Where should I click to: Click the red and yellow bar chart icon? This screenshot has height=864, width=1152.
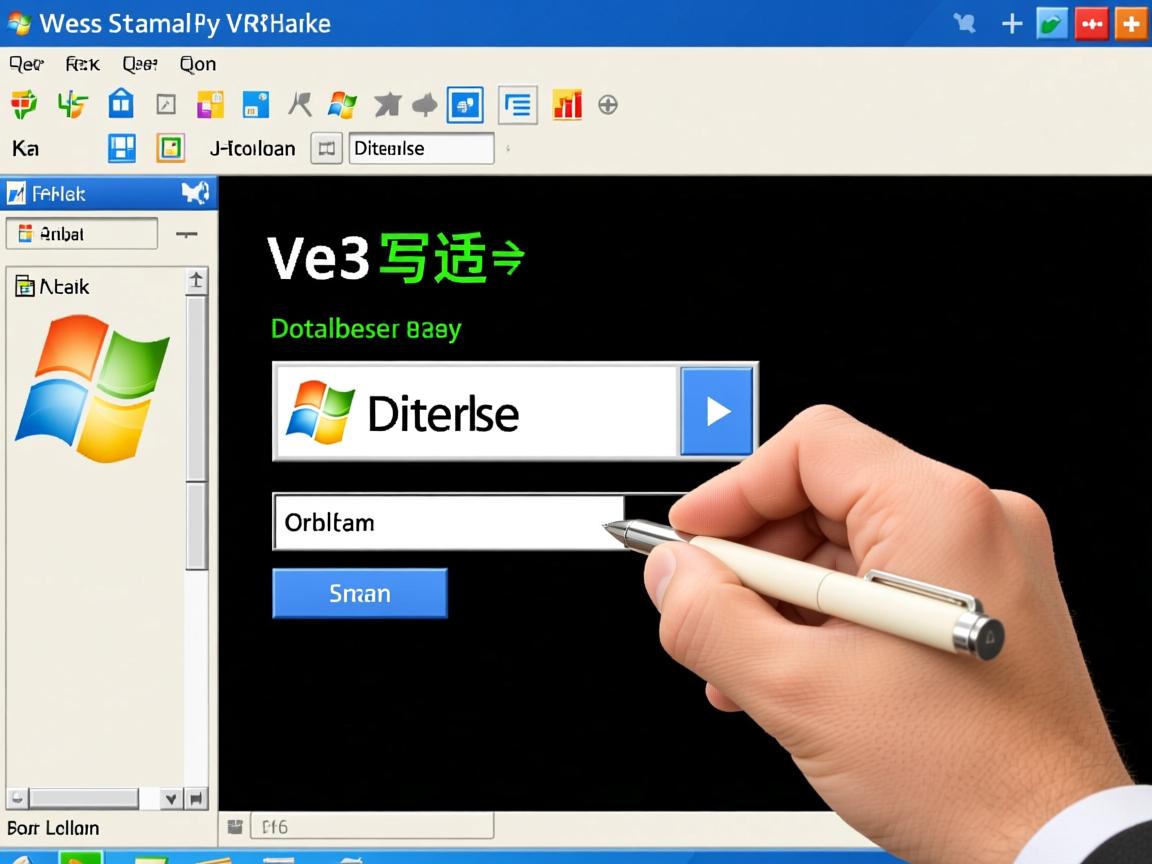point(567,104)
